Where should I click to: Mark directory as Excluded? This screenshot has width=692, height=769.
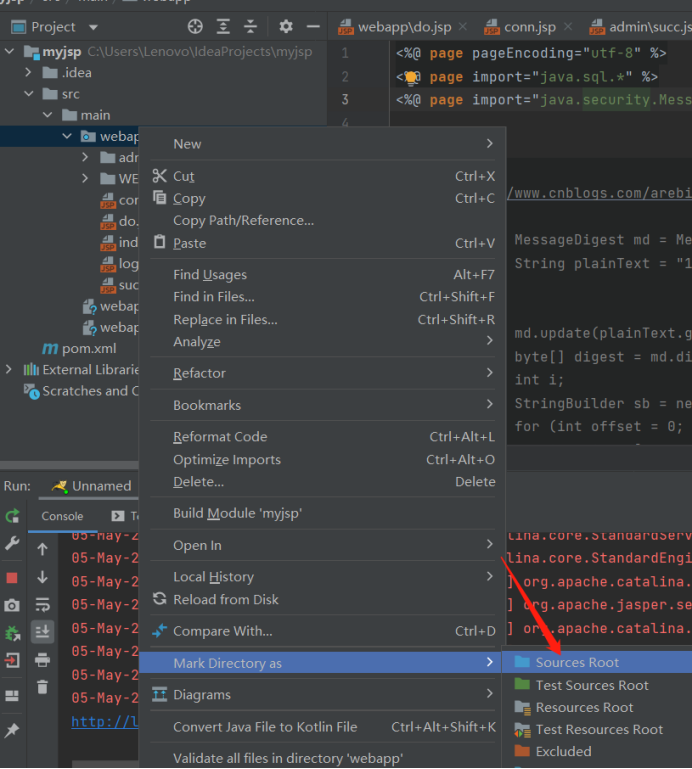[x=563, y=751]
